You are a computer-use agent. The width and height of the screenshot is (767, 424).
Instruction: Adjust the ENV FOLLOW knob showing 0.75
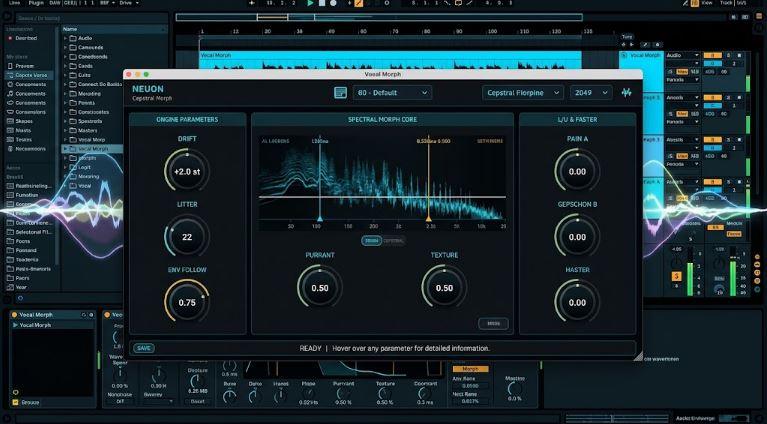tap(187, 303)
